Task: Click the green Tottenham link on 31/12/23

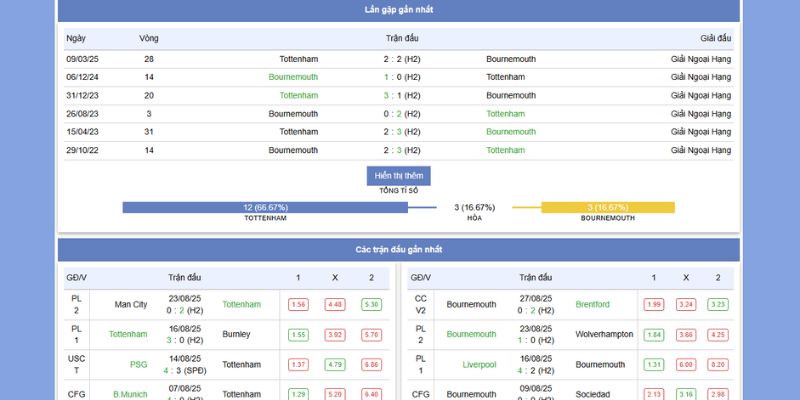Action: coord(298,95)
